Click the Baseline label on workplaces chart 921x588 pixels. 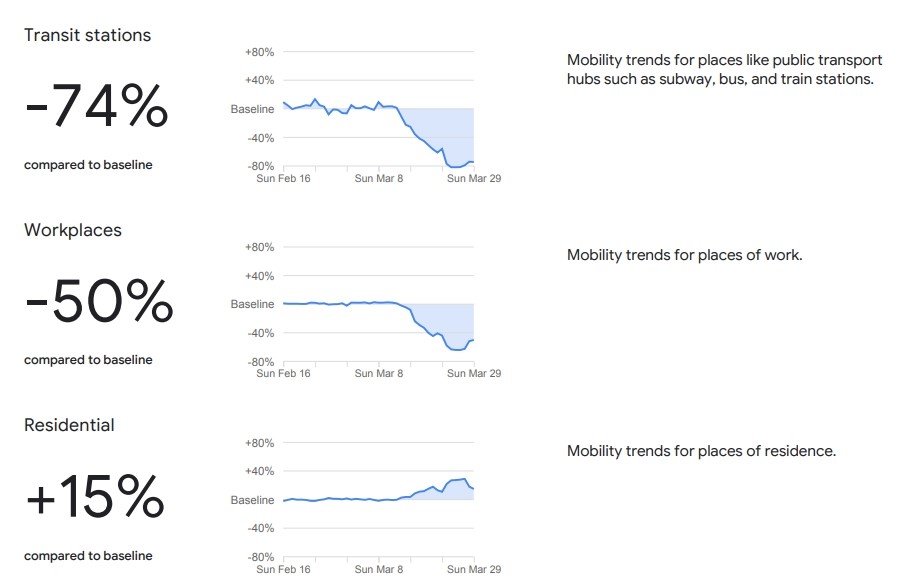[x=253, y=304]
